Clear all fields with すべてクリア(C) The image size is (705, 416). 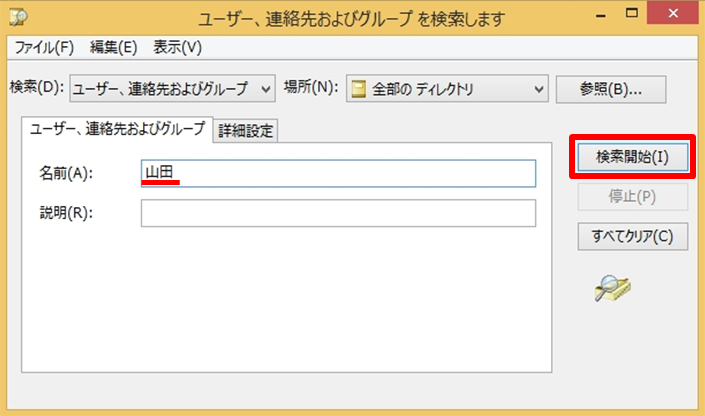point(633,236)
